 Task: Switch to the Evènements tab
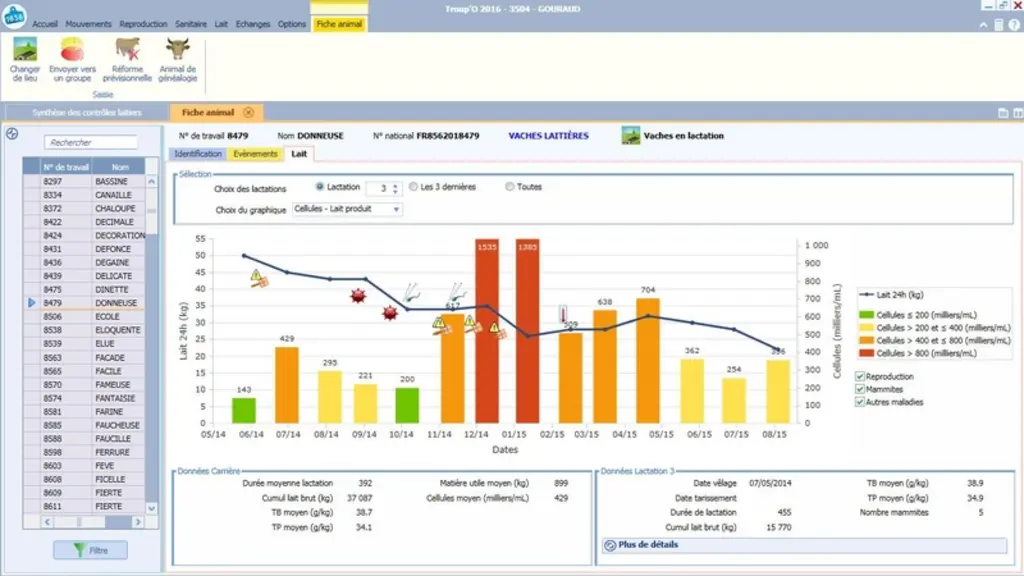coord(255,154)
